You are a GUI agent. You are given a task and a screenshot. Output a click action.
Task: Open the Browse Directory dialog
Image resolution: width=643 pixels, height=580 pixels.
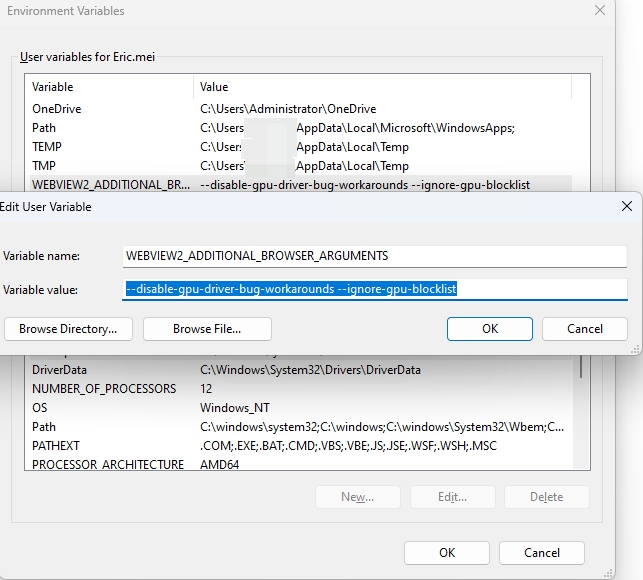[x=68, y=329]
